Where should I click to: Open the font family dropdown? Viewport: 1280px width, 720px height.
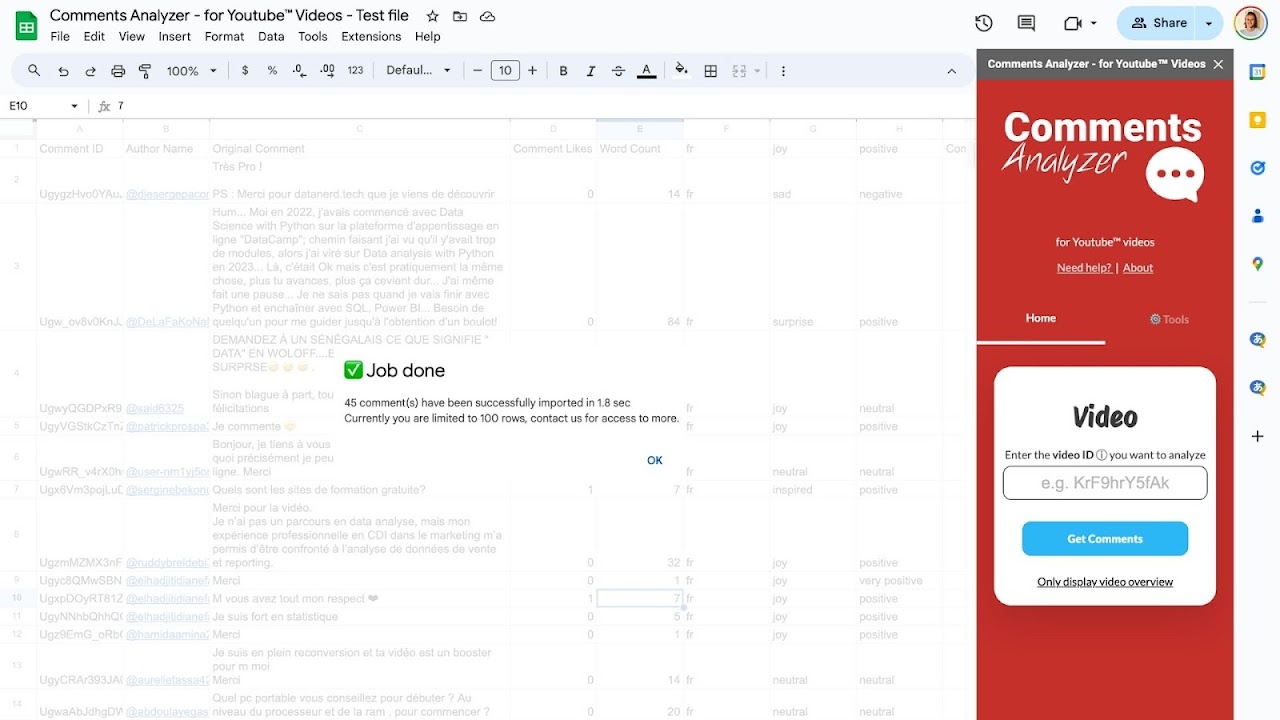(x=418, y=71)
